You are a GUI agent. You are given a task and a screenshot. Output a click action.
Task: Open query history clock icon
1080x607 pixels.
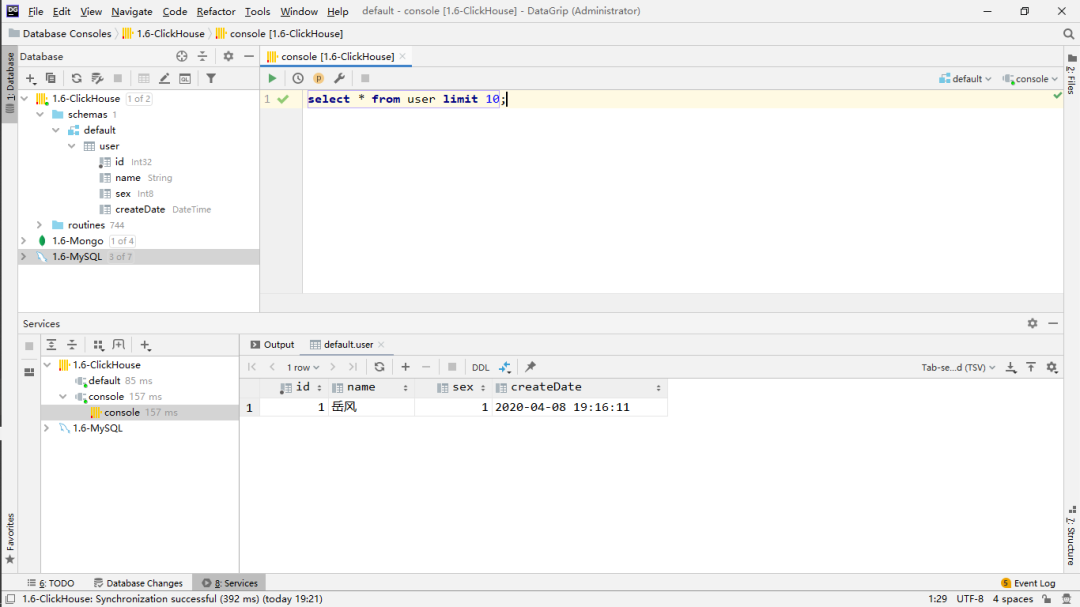[298, 79]
